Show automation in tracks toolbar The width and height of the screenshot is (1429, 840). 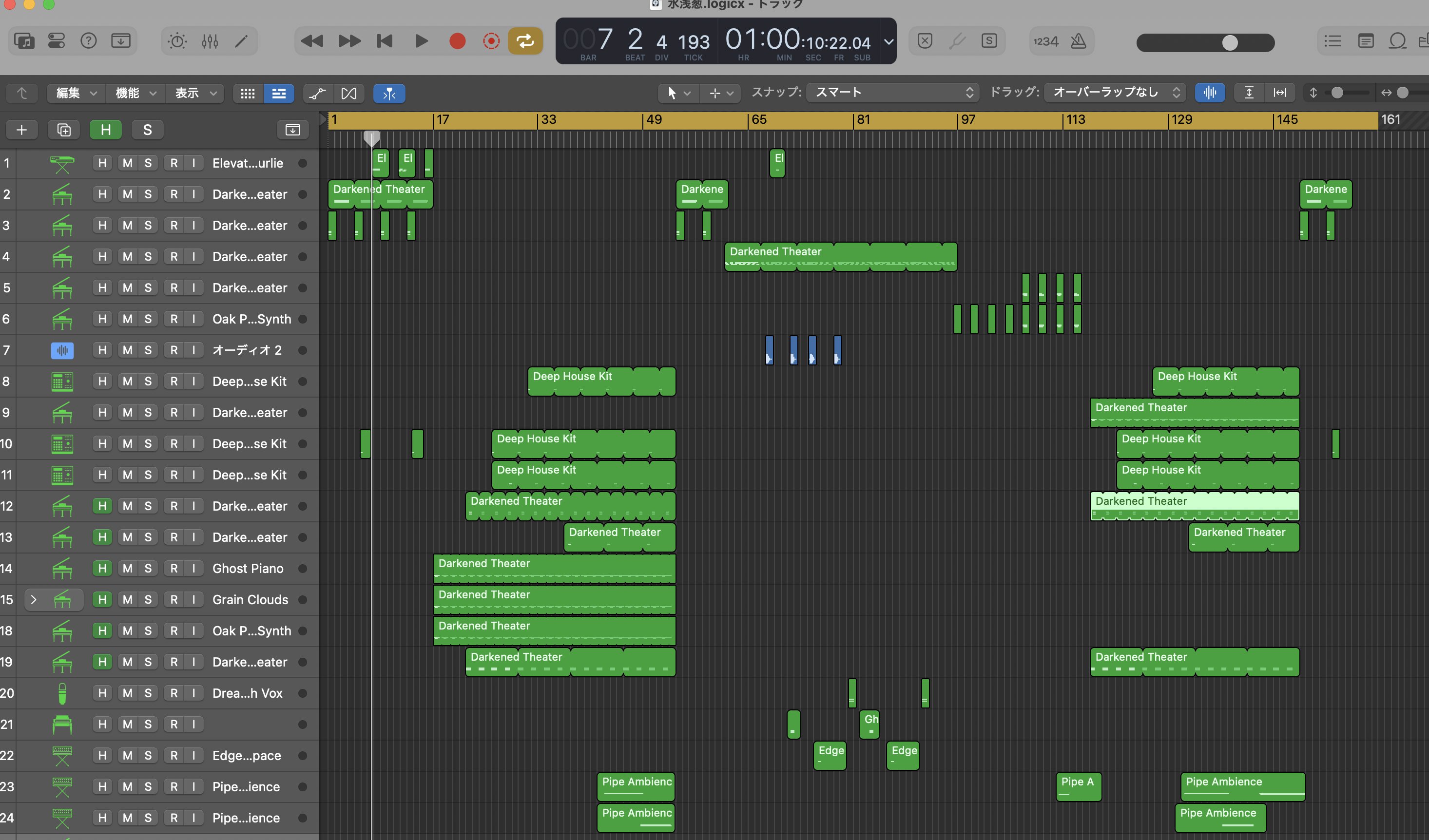318,93
